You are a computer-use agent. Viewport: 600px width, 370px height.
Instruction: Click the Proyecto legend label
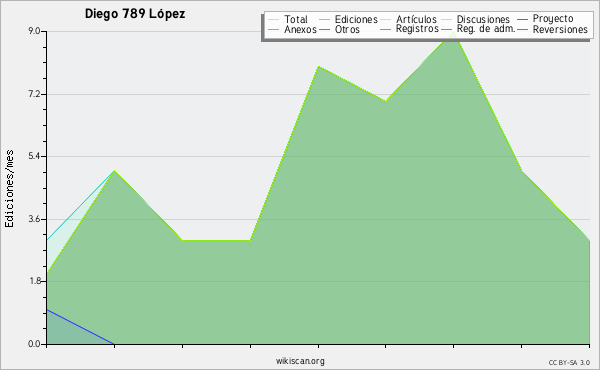pyautogui.click(x=553, y=19)
